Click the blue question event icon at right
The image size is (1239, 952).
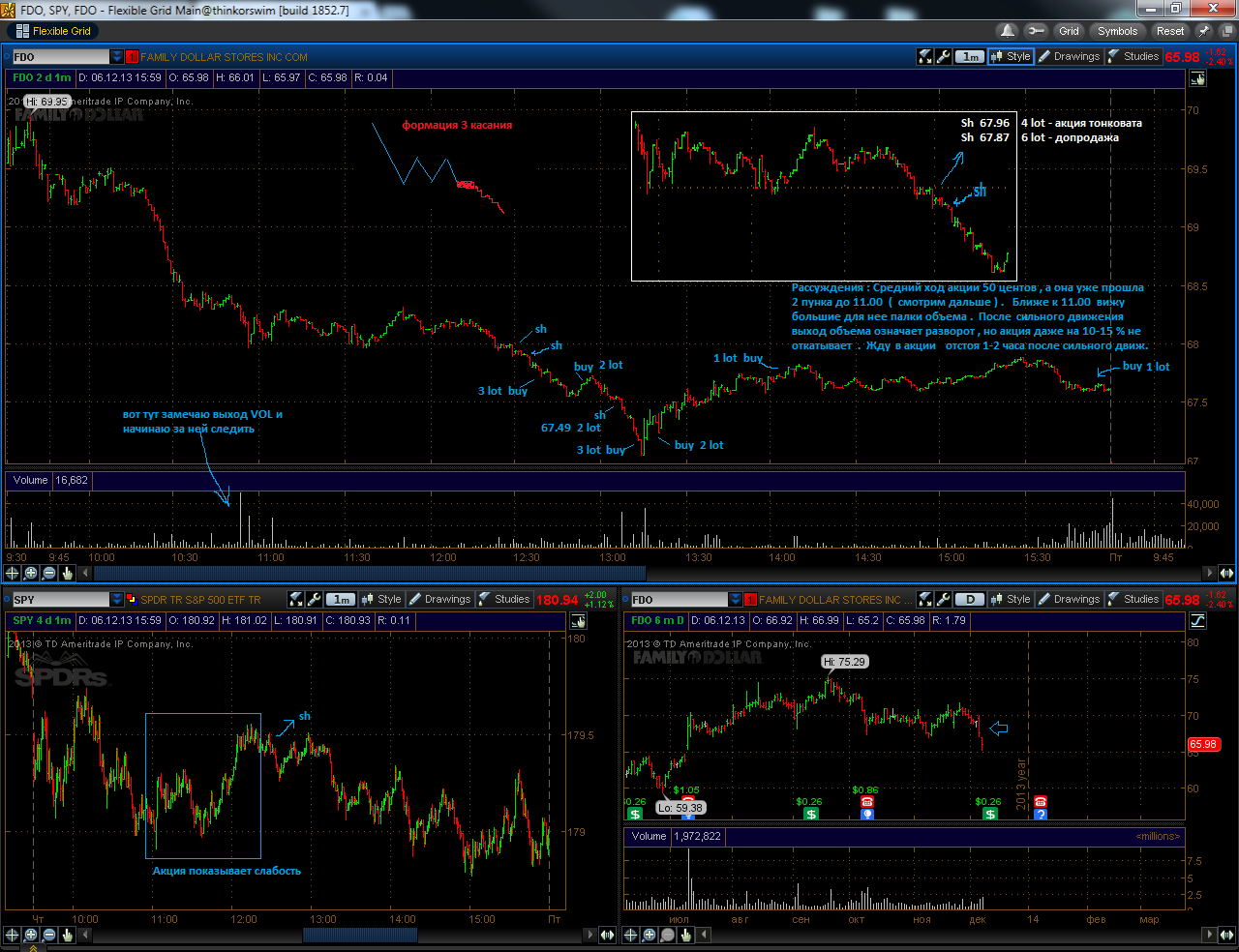(1041, 815)
